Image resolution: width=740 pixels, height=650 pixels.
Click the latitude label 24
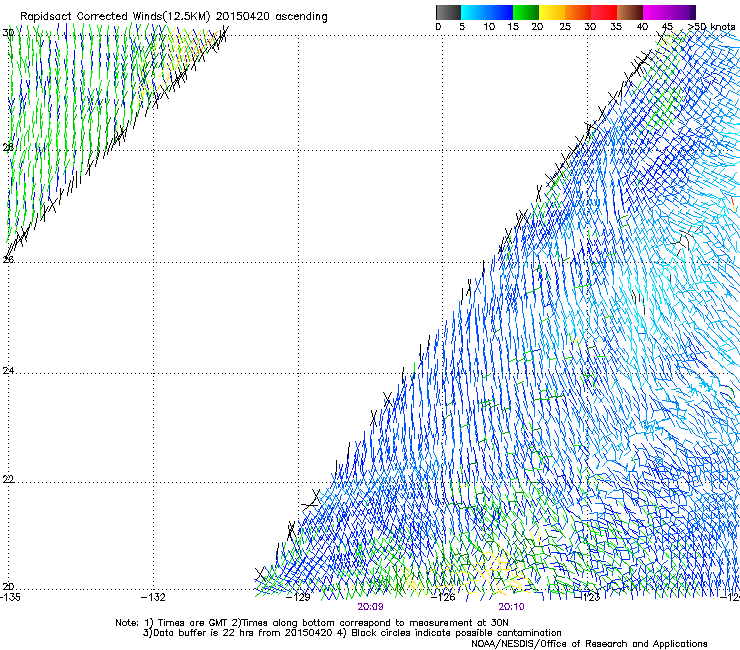point(8,371)
